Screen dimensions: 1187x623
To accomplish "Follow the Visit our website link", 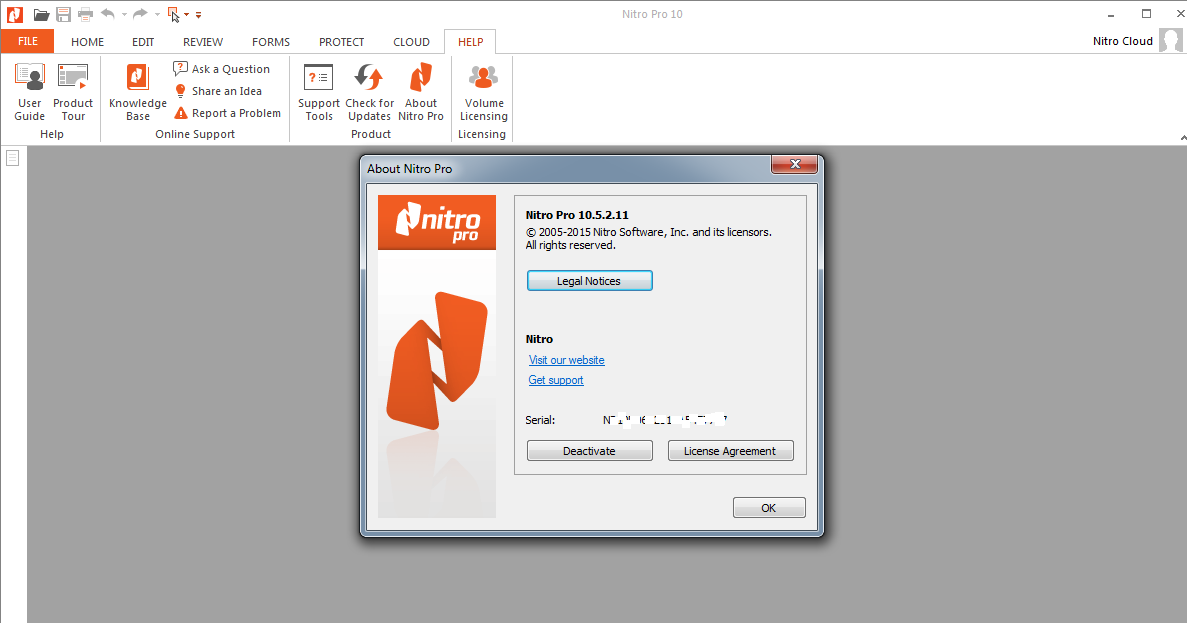I will 567,360.
